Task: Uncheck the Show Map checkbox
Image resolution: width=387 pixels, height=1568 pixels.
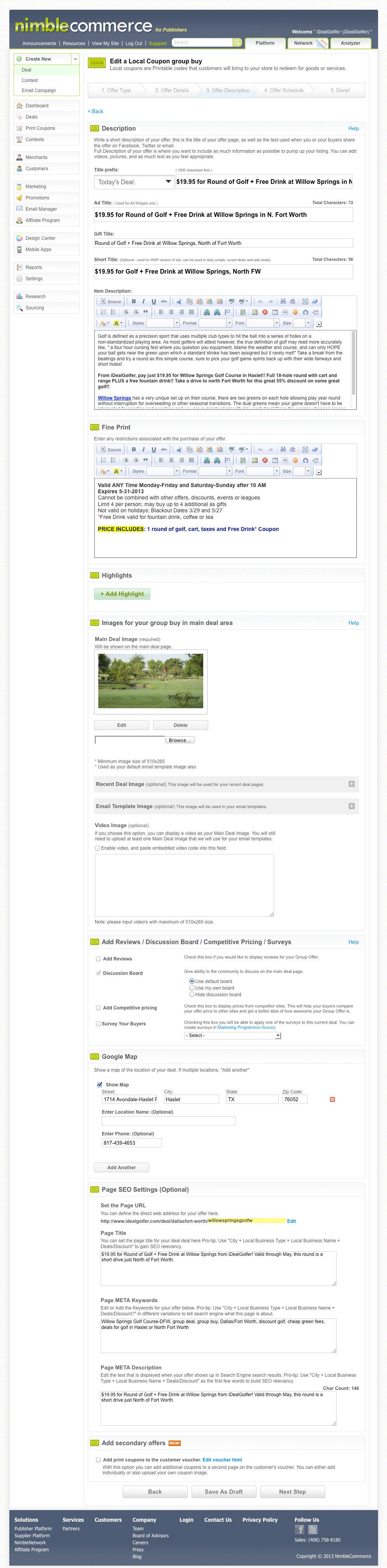Action: coord(100,1085)
